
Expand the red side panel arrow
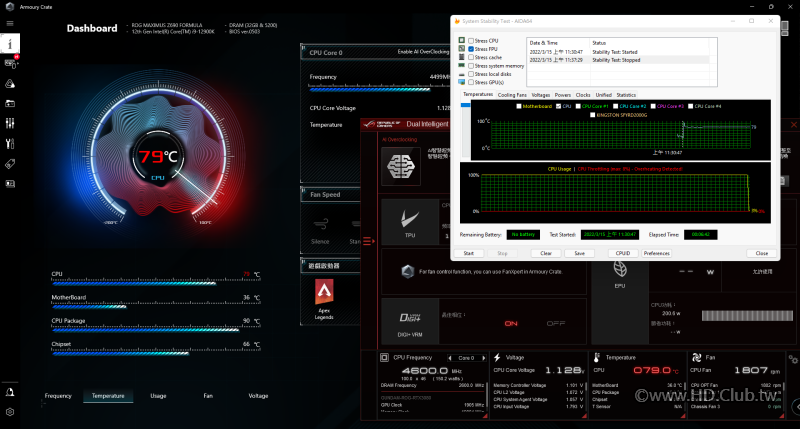369,241
